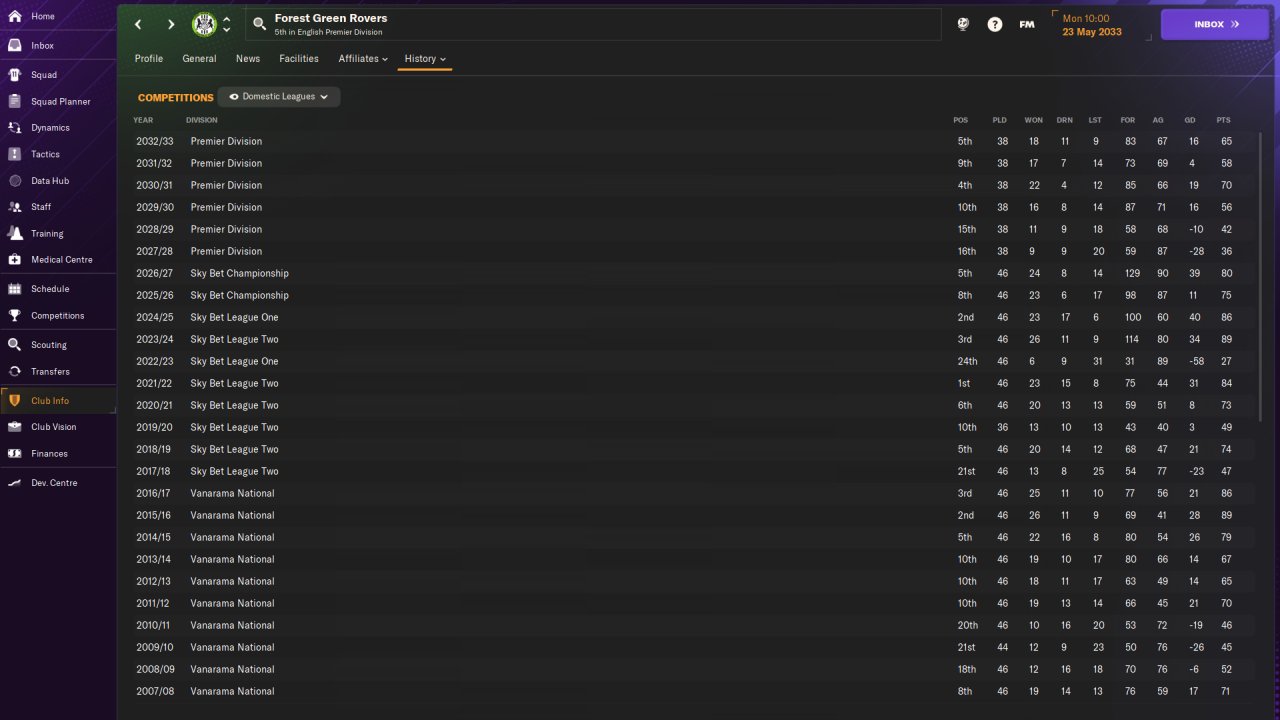Viewport: 1280px width, 720px height.
Task: Open Sky Bet League Two for 2021/22
Action: [234, 384]
